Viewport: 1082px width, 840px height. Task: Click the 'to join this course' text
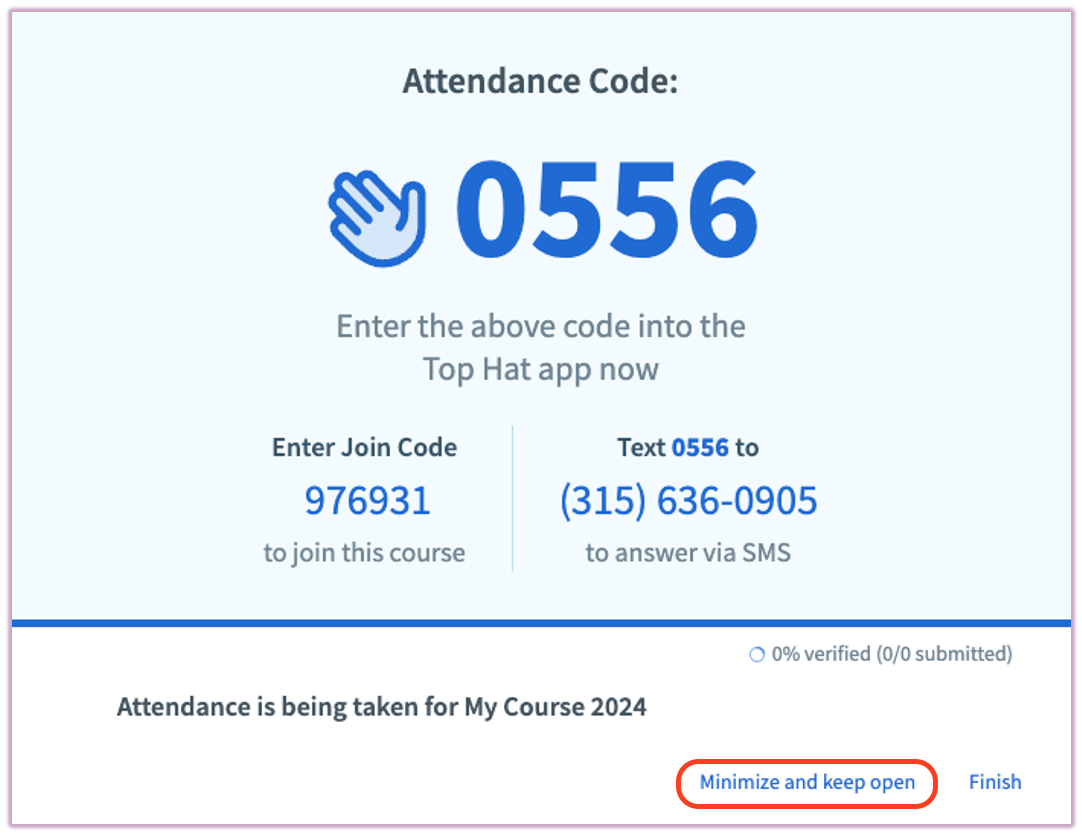click(x=364, y=552)
